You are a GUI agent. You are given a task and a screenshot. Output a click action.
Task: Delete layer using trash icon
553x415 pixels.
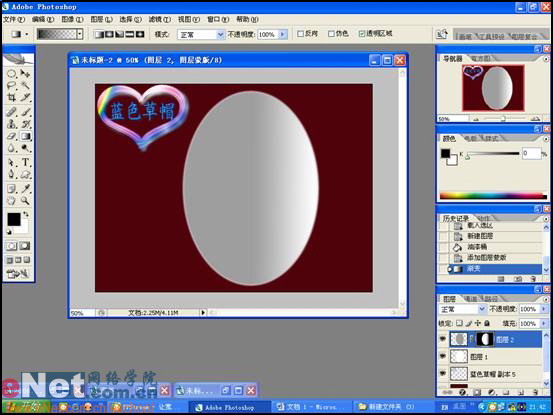tap(535, 392)
